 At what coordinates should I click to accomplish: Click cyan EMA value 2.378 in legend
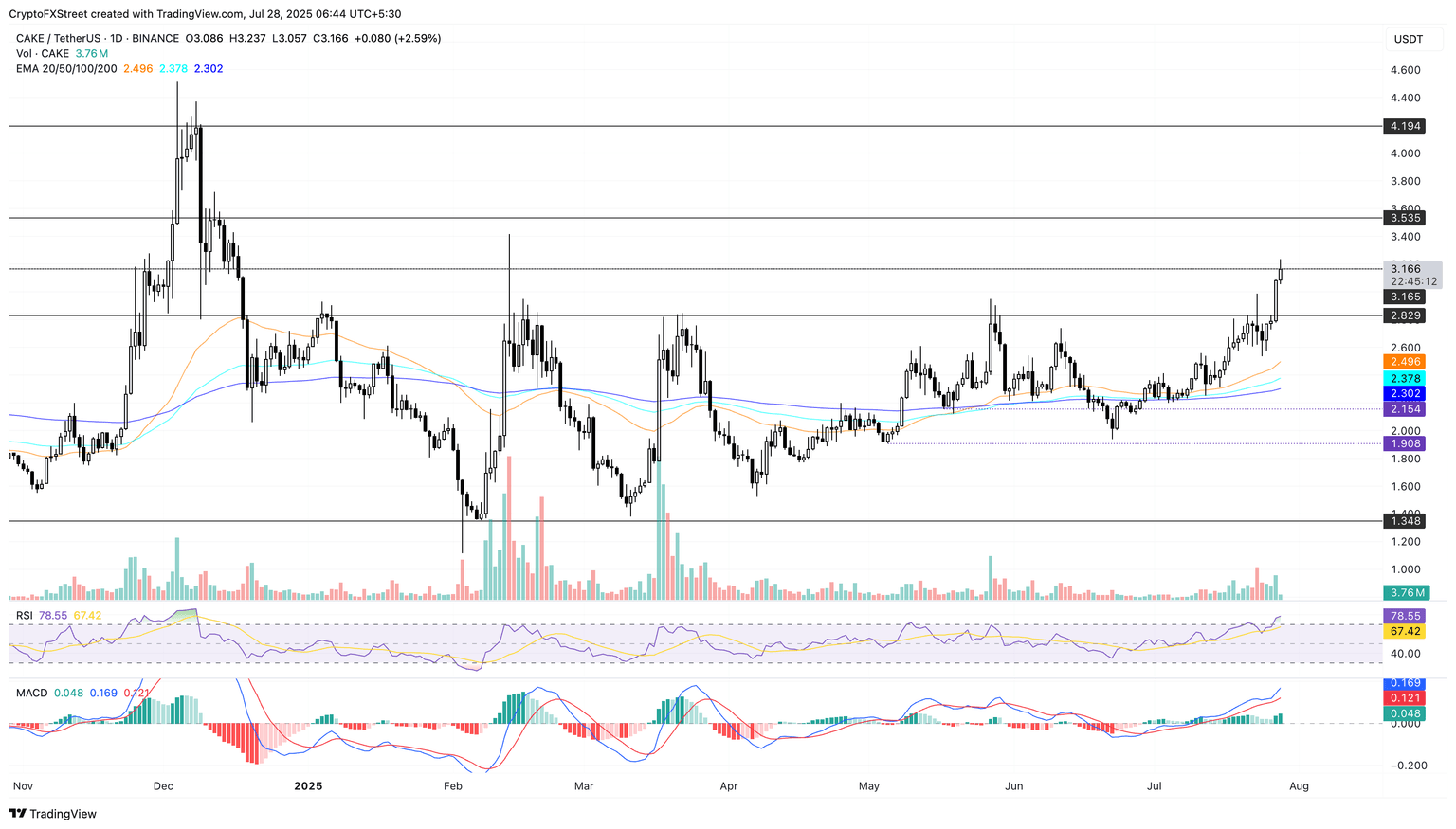pyautogui.click(x=173, y=68)
